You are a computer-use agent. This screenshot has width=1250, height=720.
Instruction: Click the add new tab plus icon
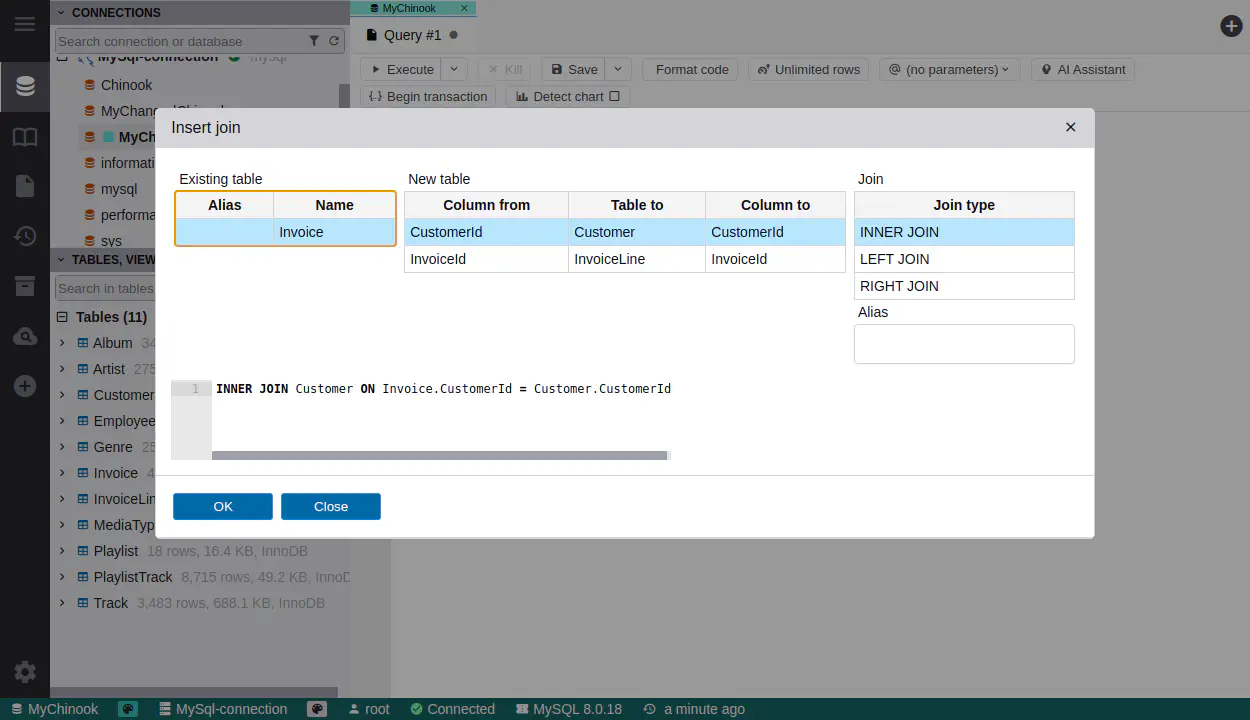click(x=1231, y=26)
